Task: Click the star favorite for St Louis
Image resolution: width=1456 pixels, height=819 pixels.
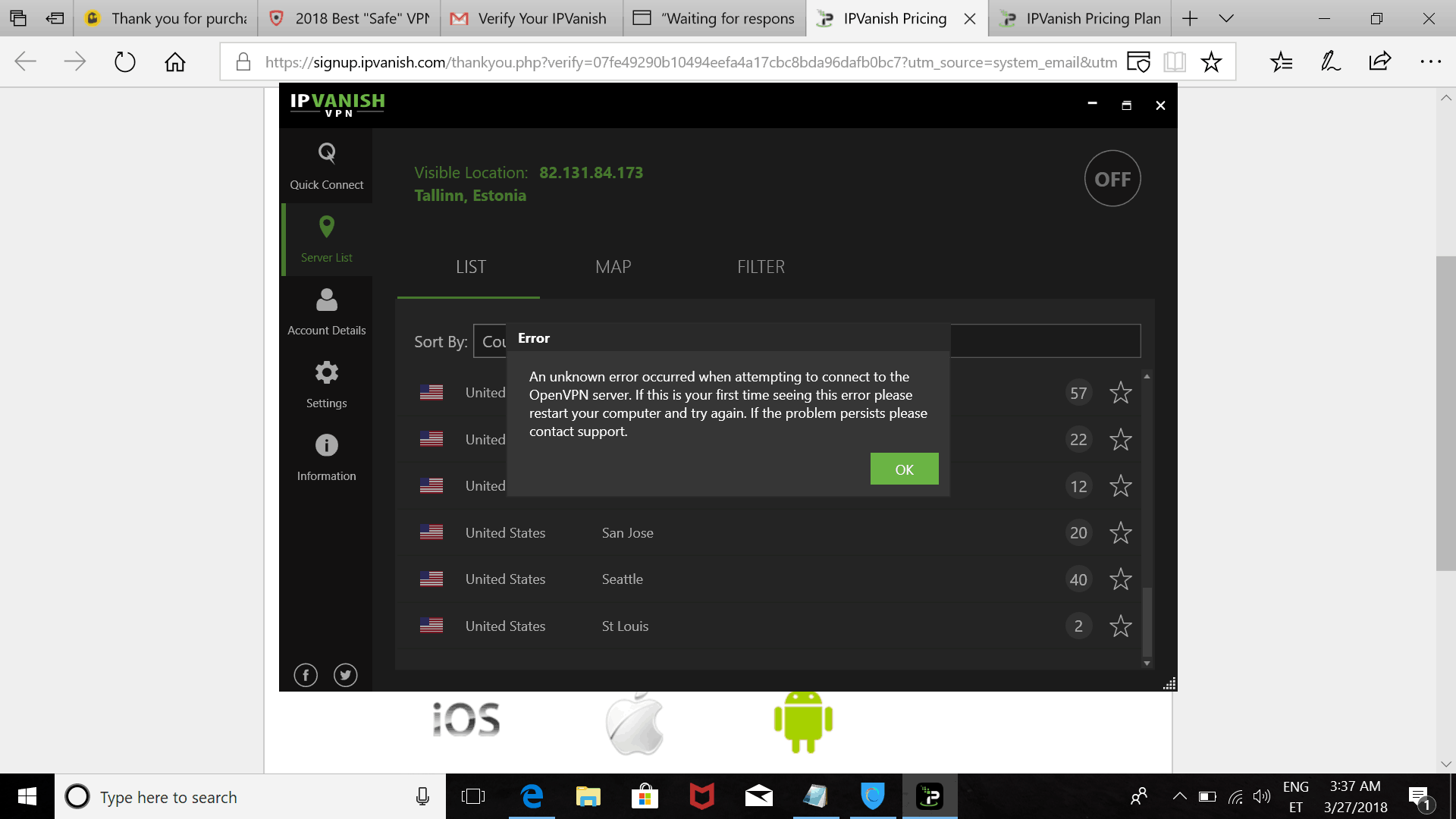Action: click(x=1120, y=624)
